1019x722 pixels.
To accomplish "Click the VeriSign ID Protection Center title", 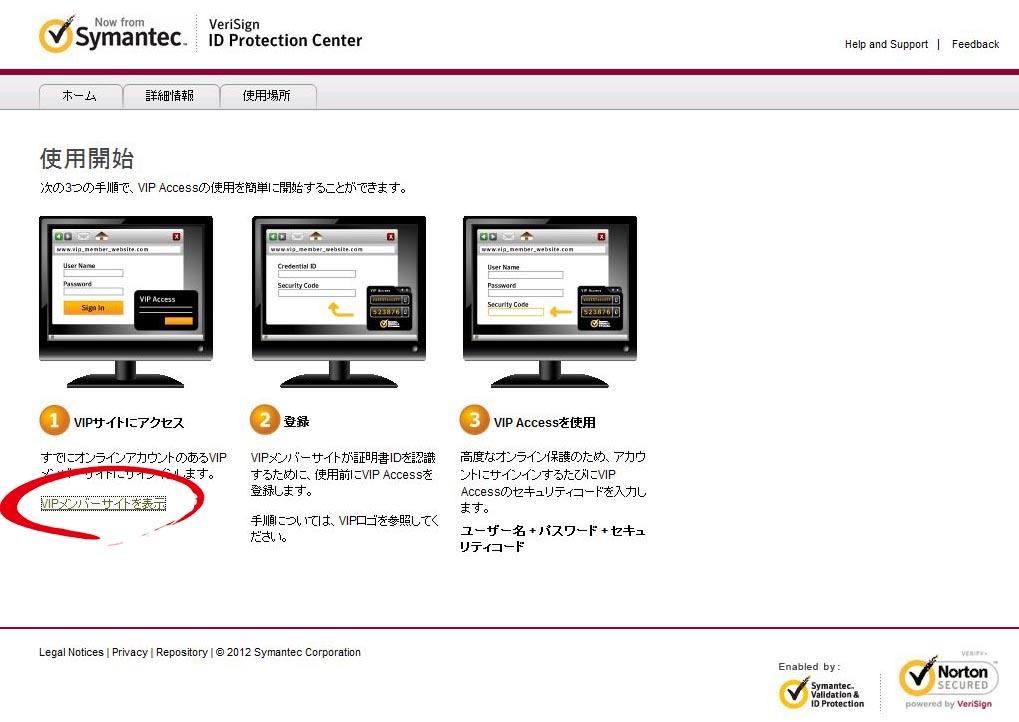I will (x=285, y=33).
